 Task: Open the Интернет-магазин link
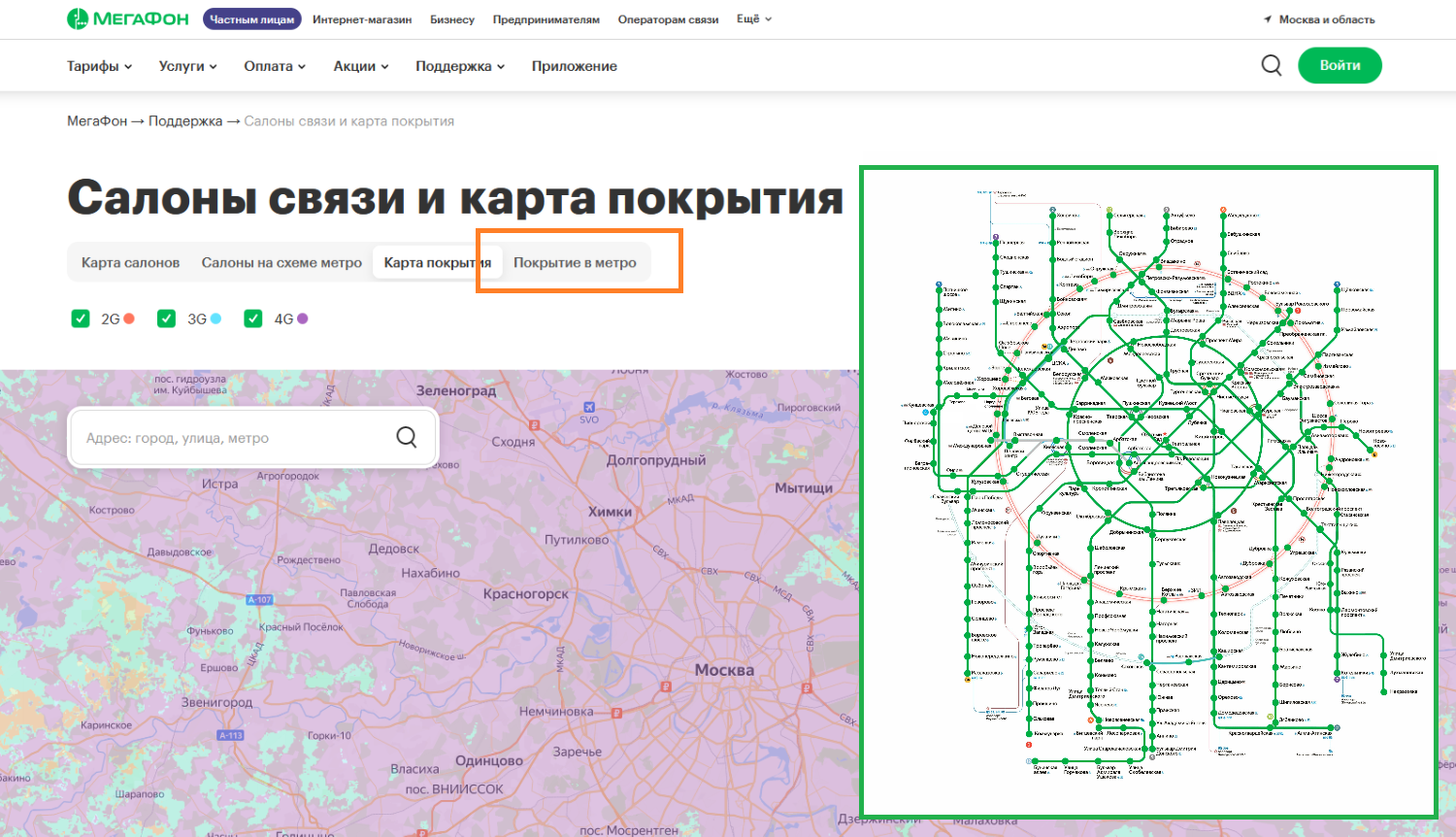[x=362, y=19]
